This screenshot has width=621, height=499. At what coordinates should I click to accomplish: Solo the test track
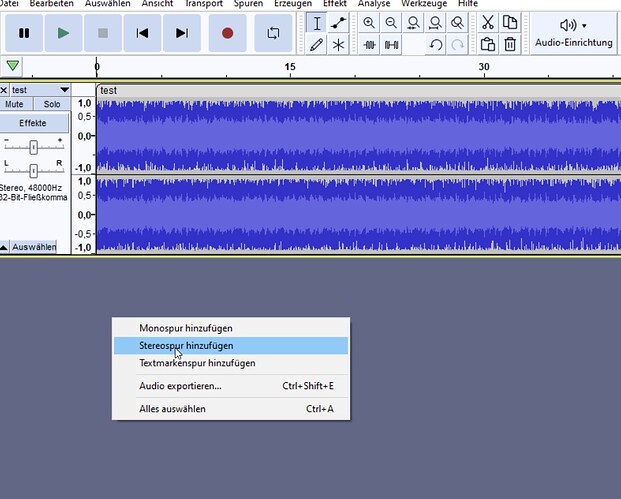point(52,105)
